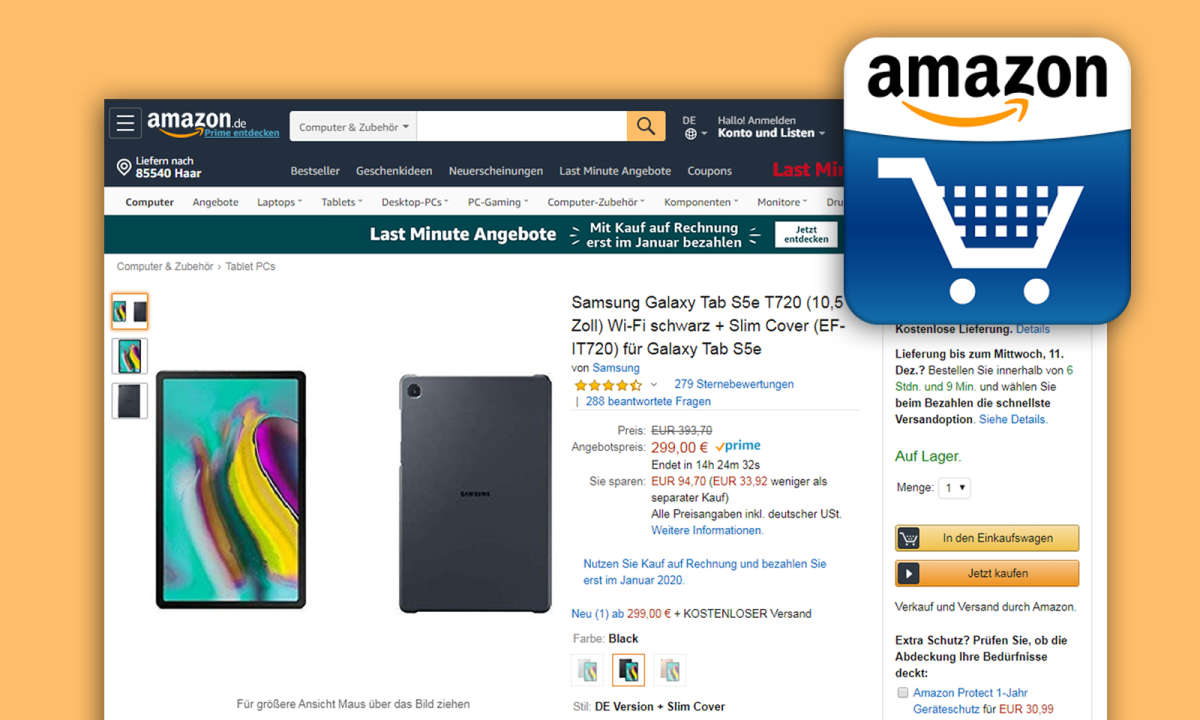1200x720 pixels.
Task: Open the Bestseller navigation item
Action: click(x=315, y=171)
